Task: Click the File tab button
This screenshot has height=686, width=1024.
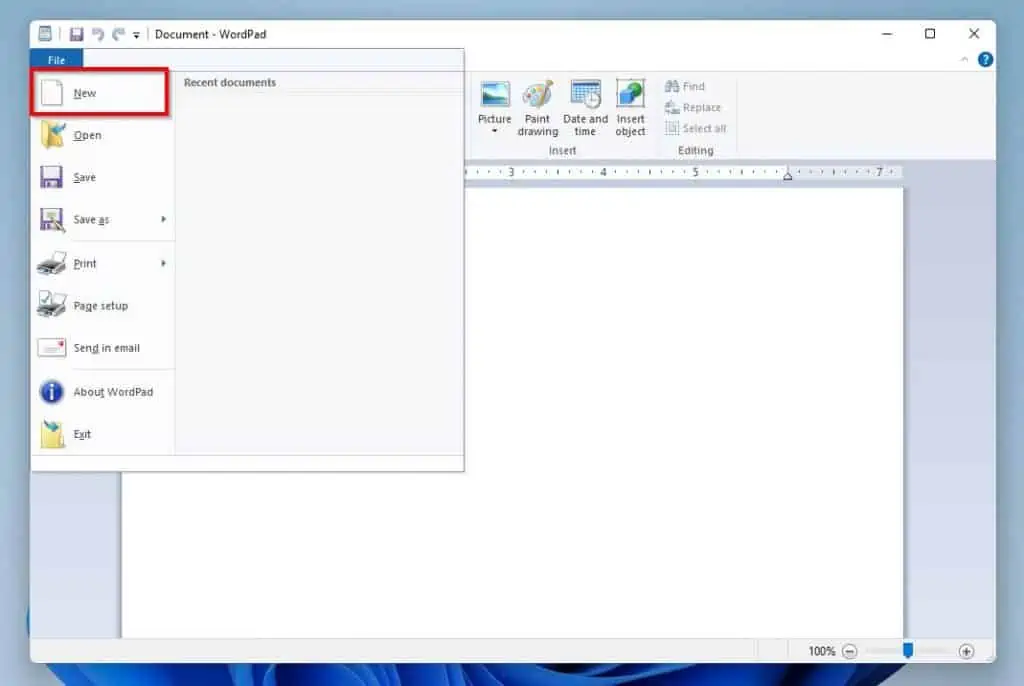Action: 56,60
